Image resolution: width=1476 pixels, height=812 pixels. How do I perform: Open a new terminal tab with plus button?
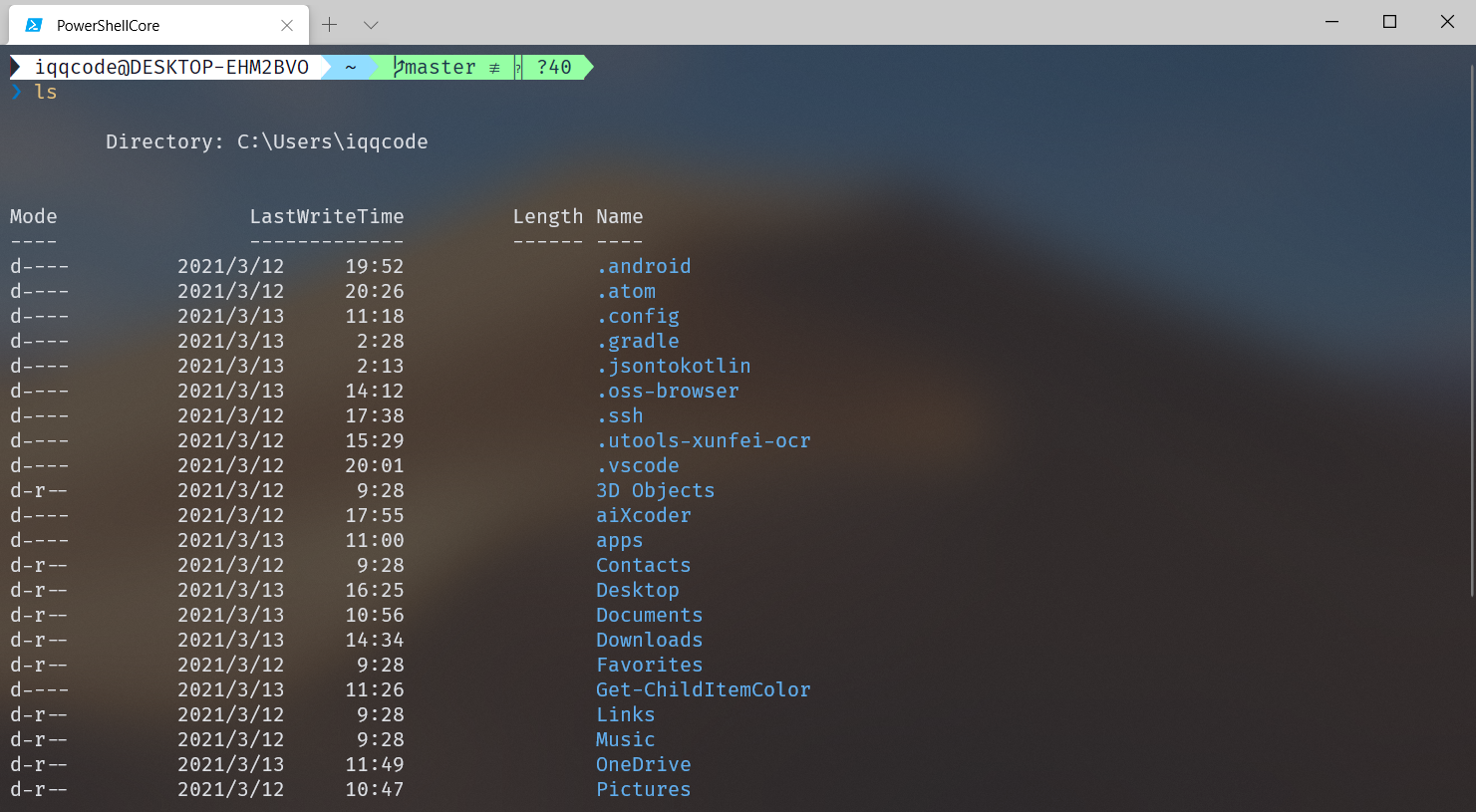330,25
